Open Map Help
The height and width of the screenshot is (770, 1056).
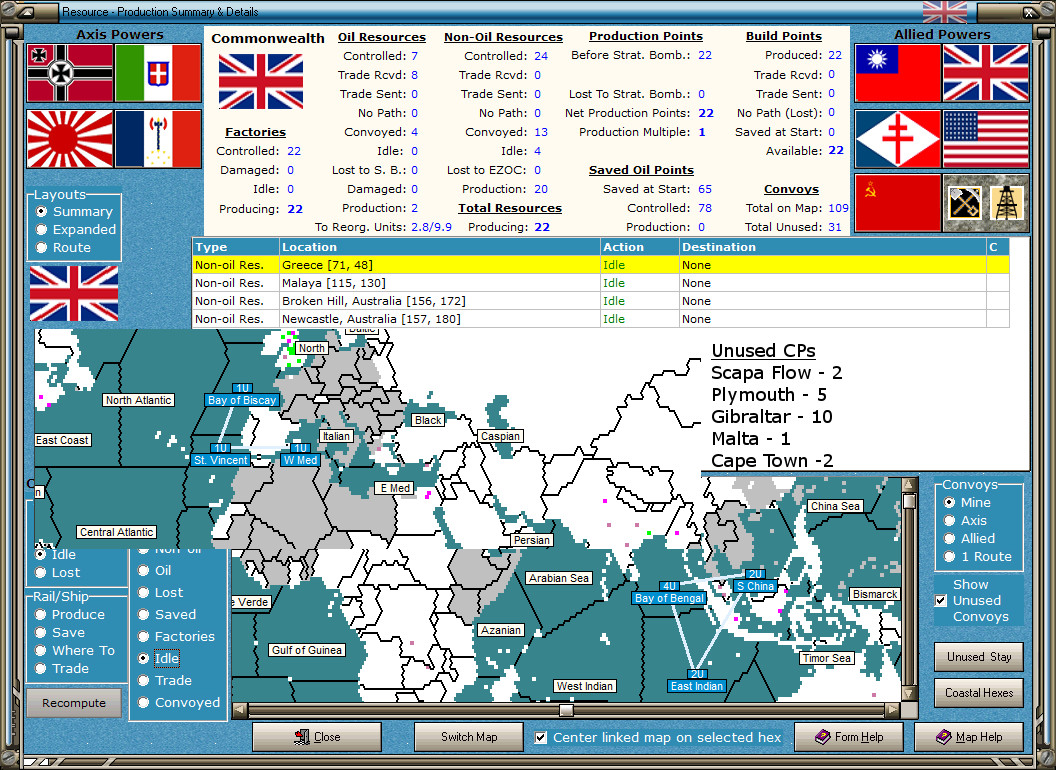[969, 737]
